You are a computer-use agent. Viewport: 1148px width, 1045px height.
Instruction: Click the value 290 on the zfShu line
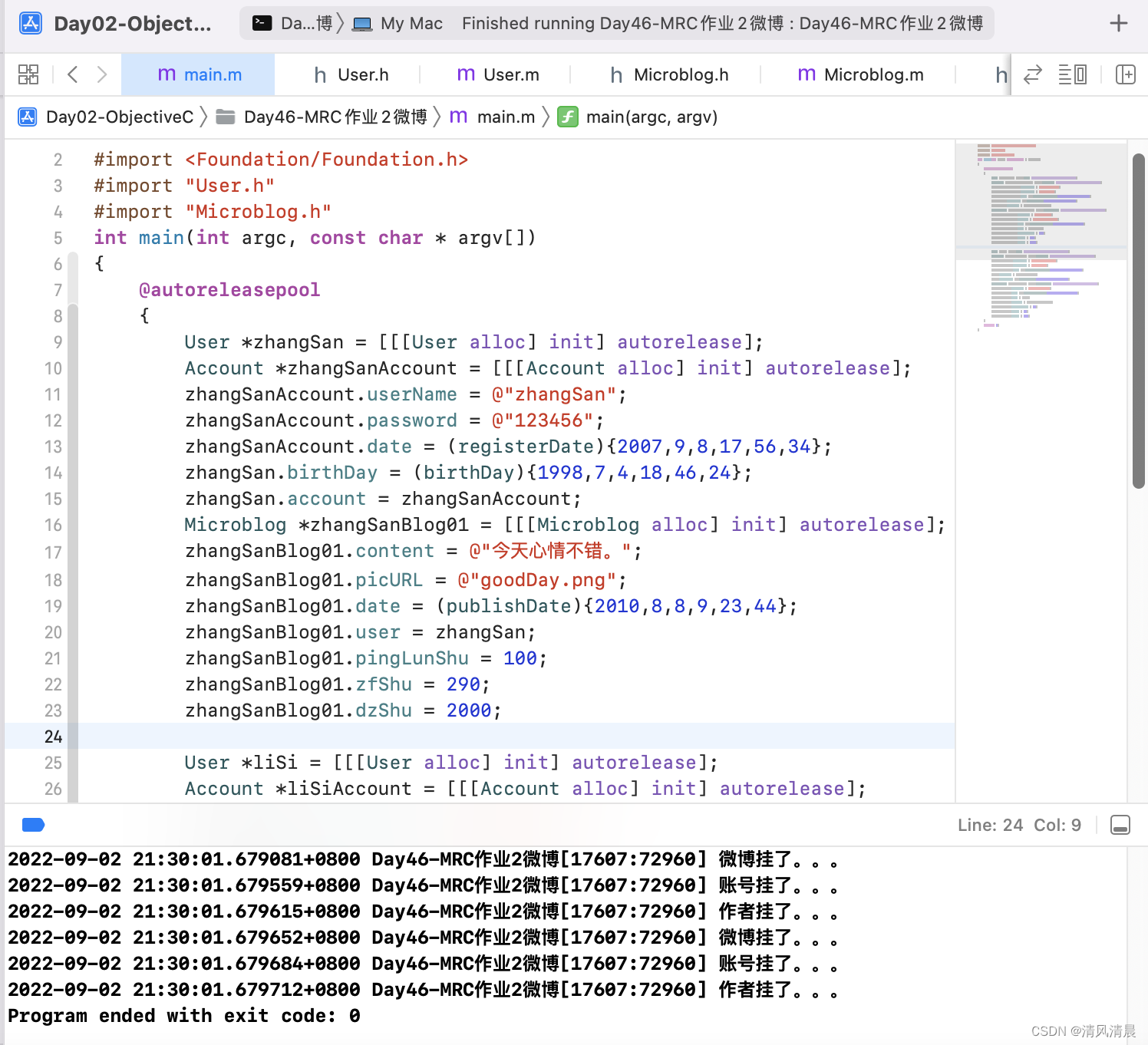coord(463,684)
